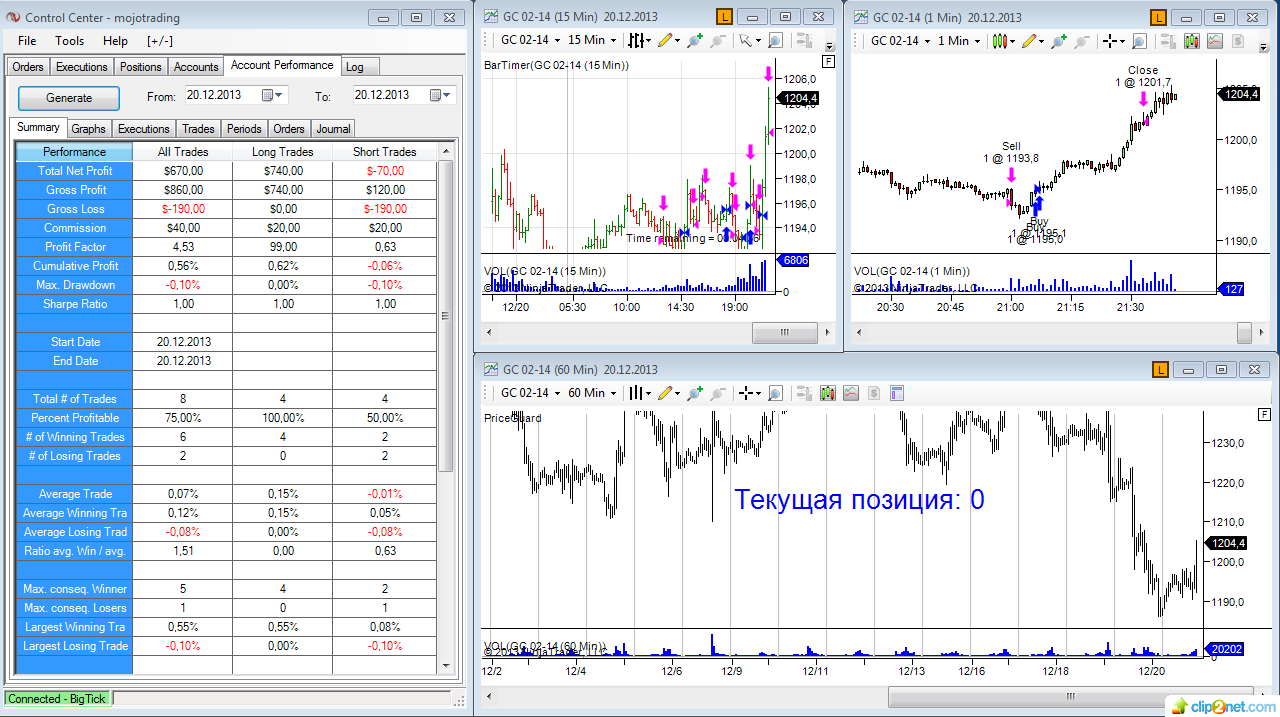Click the chart trader icon in 15 Min chart

click(804, 40)
